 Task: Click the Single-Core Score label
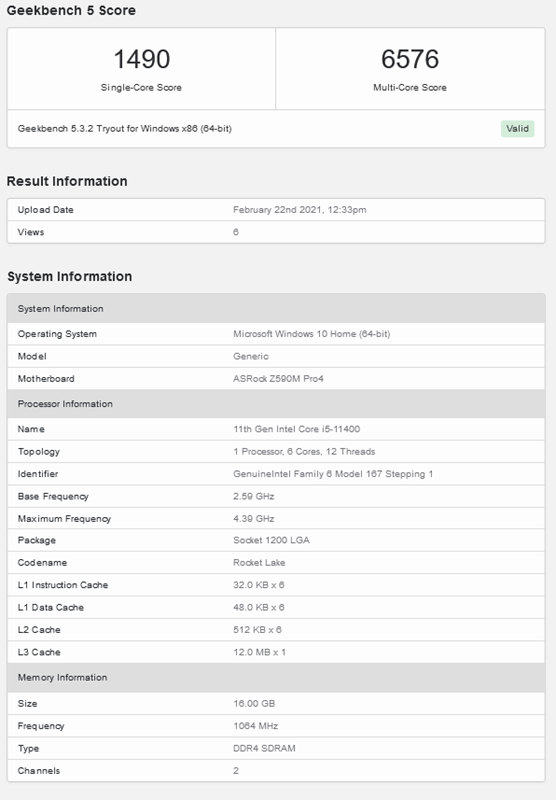141,88
